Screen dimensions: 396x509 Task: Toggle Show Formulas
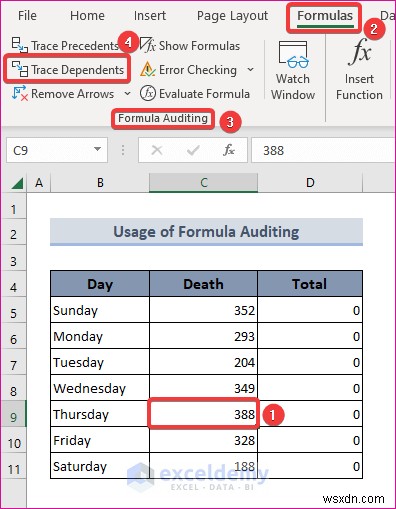[x=190, y=46]
